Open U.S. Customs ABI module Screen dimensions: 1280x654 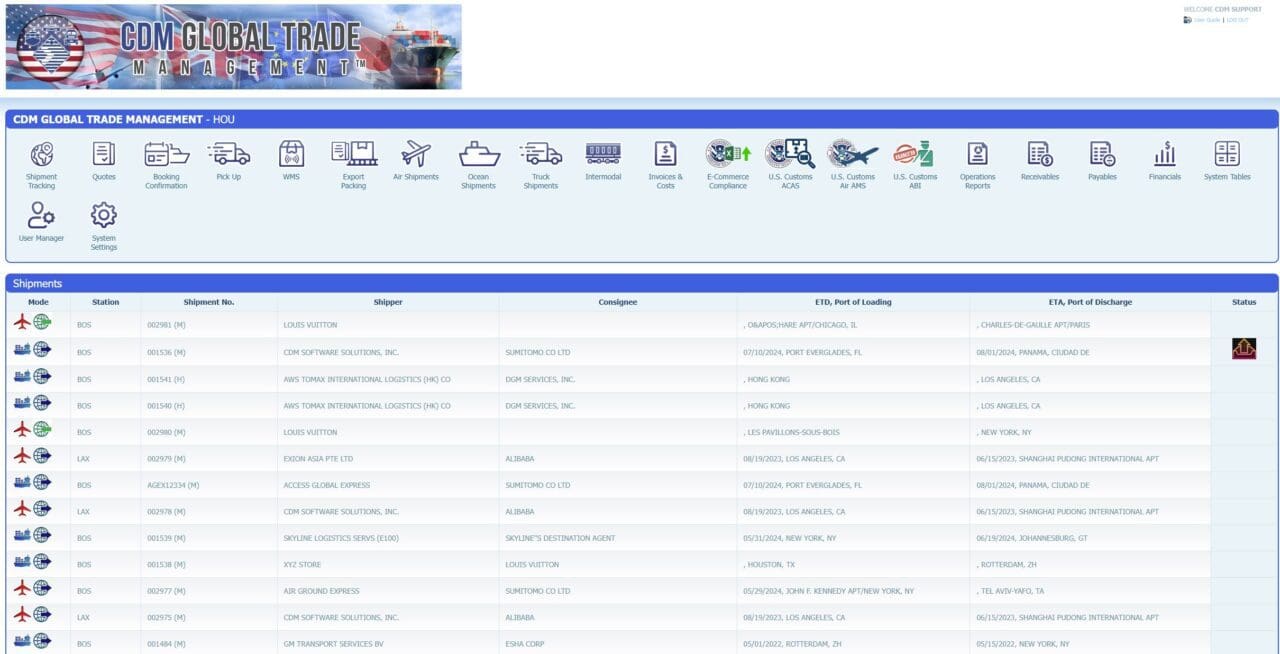915,165
